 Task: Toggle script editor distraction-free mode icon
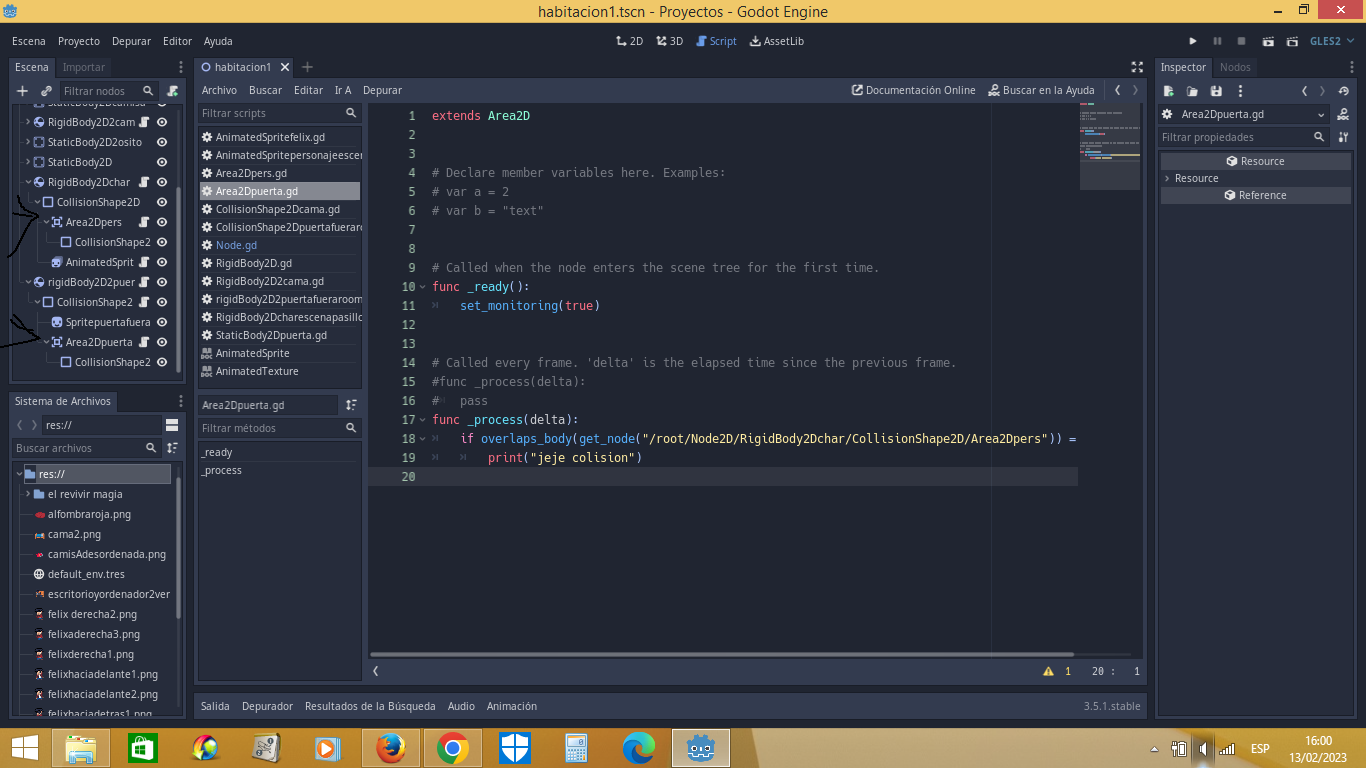click(x=1137, y=67)
